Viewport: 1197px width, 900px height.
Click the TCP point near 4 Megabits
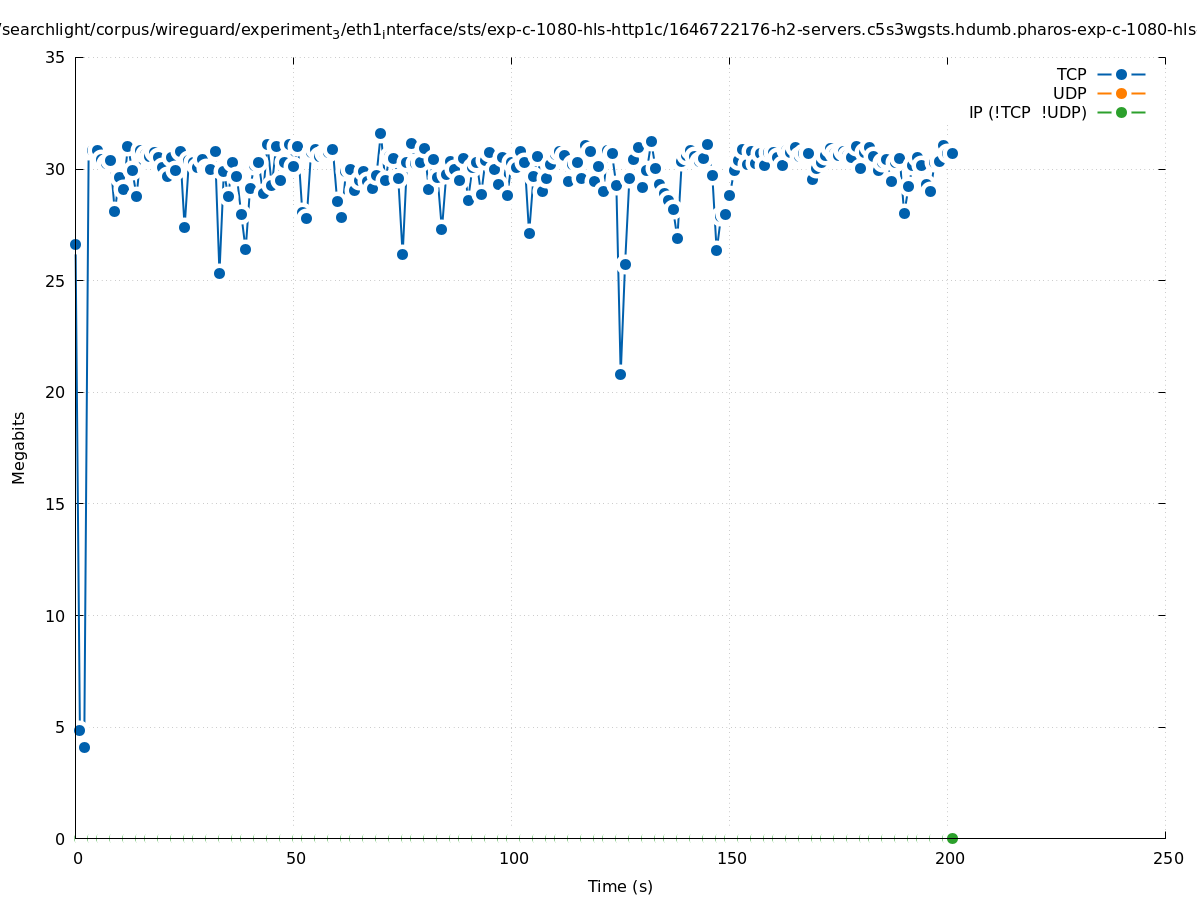(84, 747)
